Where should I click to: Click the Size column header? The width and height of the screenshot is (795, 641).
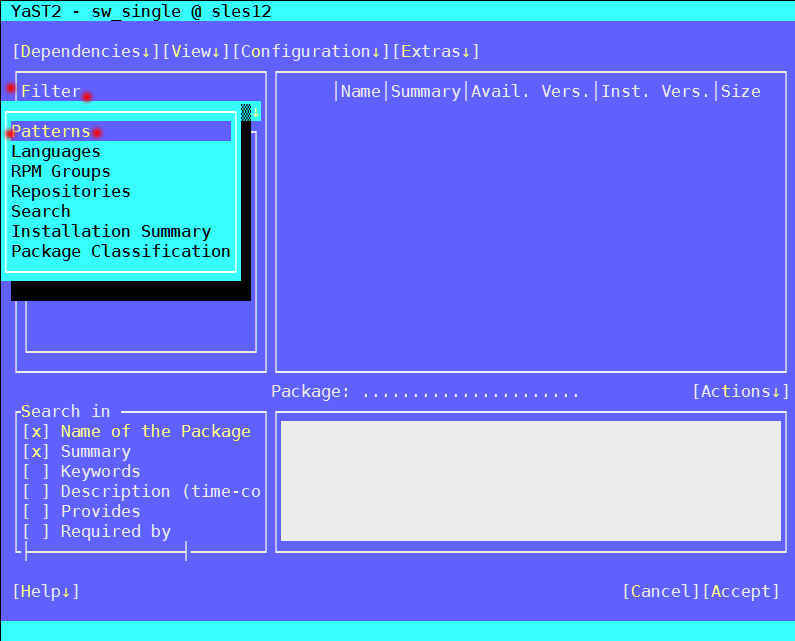(740, 91)
